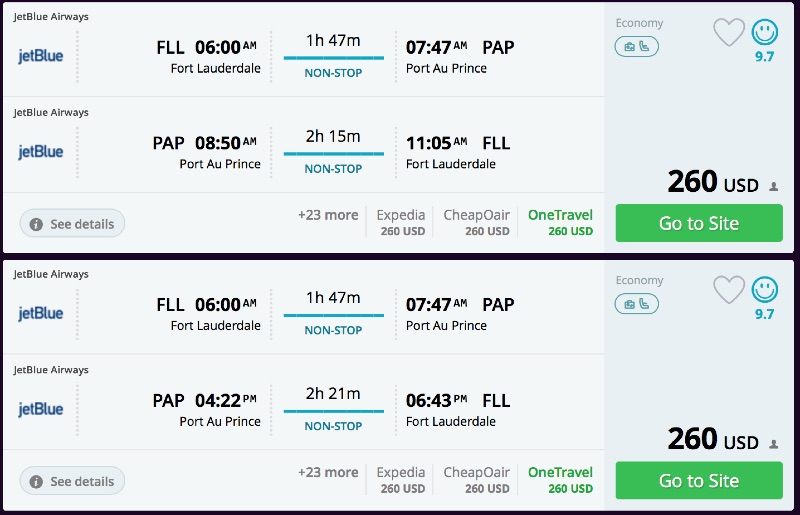Select OneTravel 260 USD offer in first result

coord(560,222)
